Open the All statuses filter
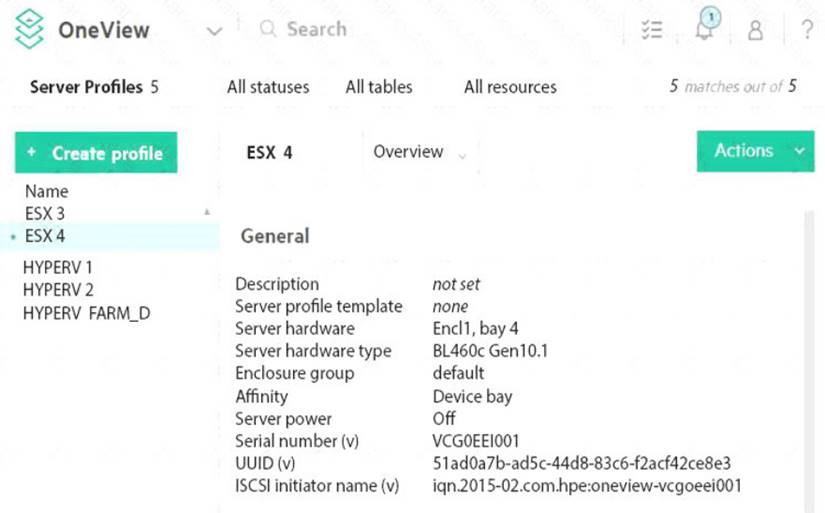 268,87
